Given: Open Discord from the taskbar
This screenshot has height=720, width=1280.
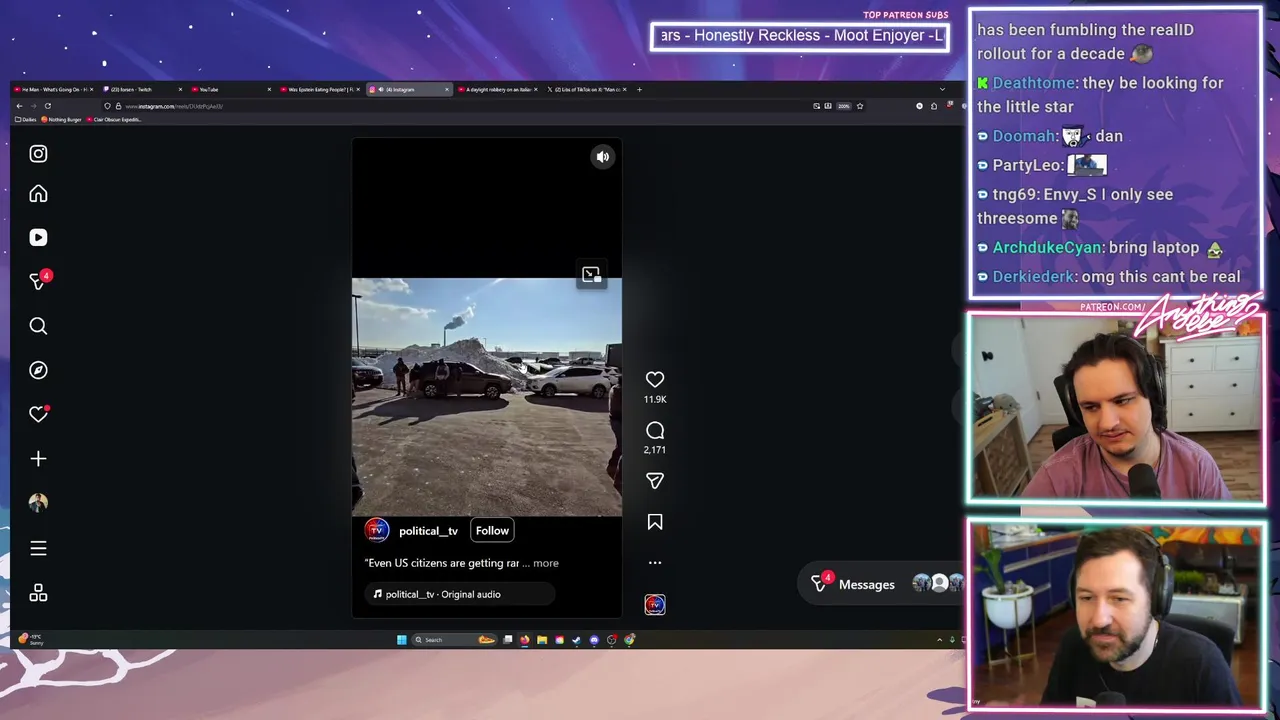Looking at the screenshot, I should (594, 640).
